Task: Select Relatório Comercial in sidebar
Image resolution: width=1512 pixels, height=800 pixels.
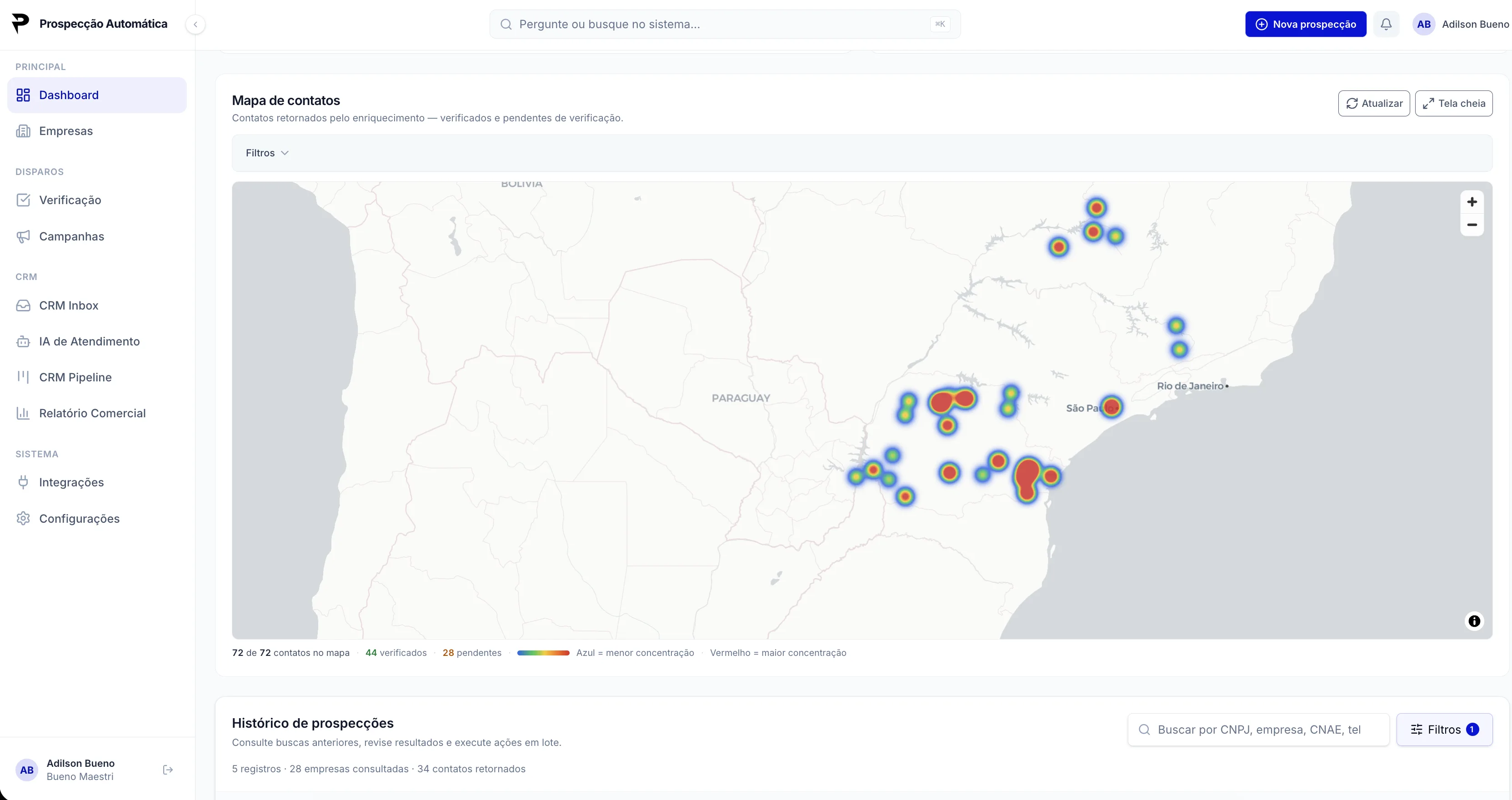Action: 97,413
